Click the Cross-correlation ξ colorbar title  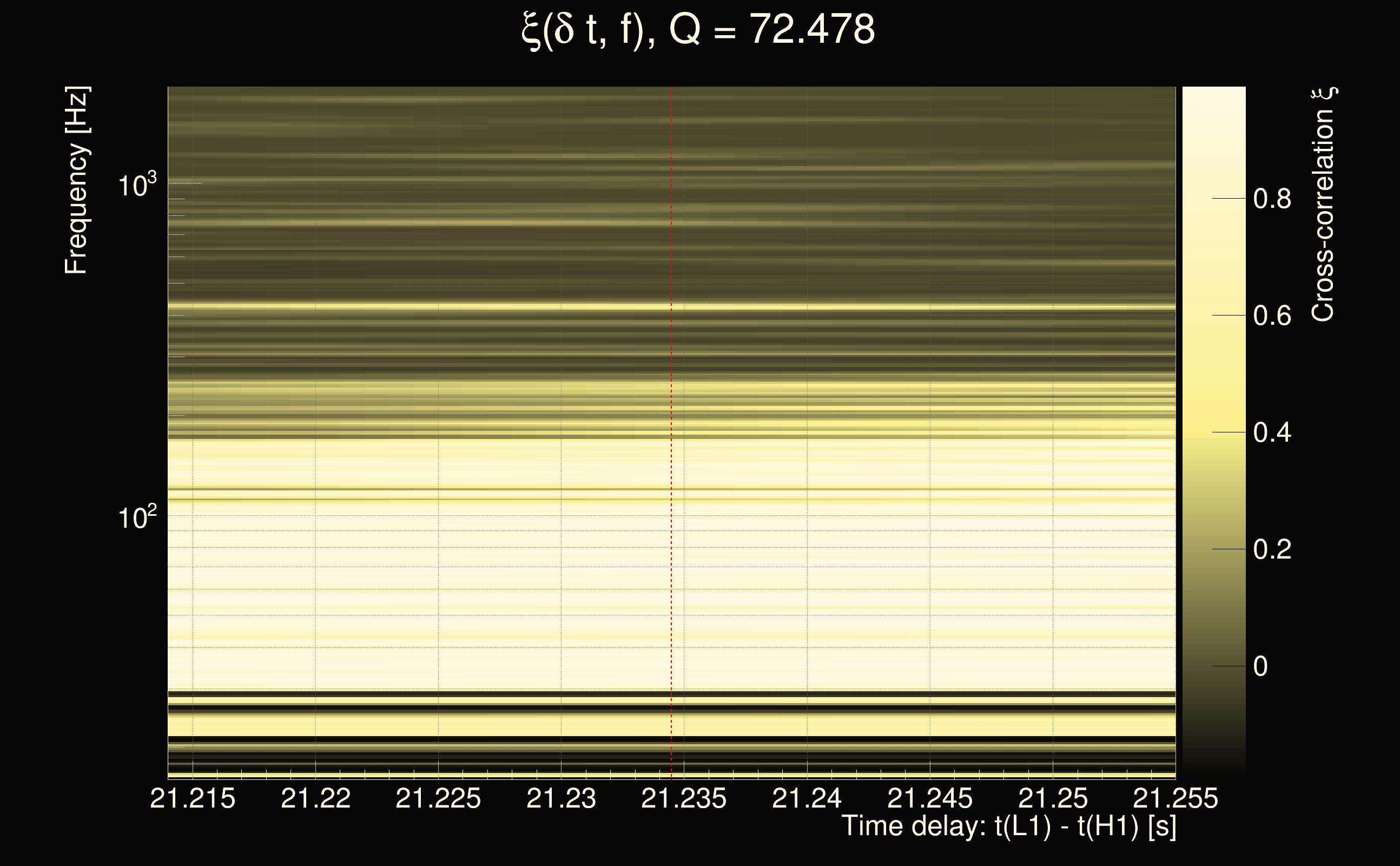pos(1323,204)
